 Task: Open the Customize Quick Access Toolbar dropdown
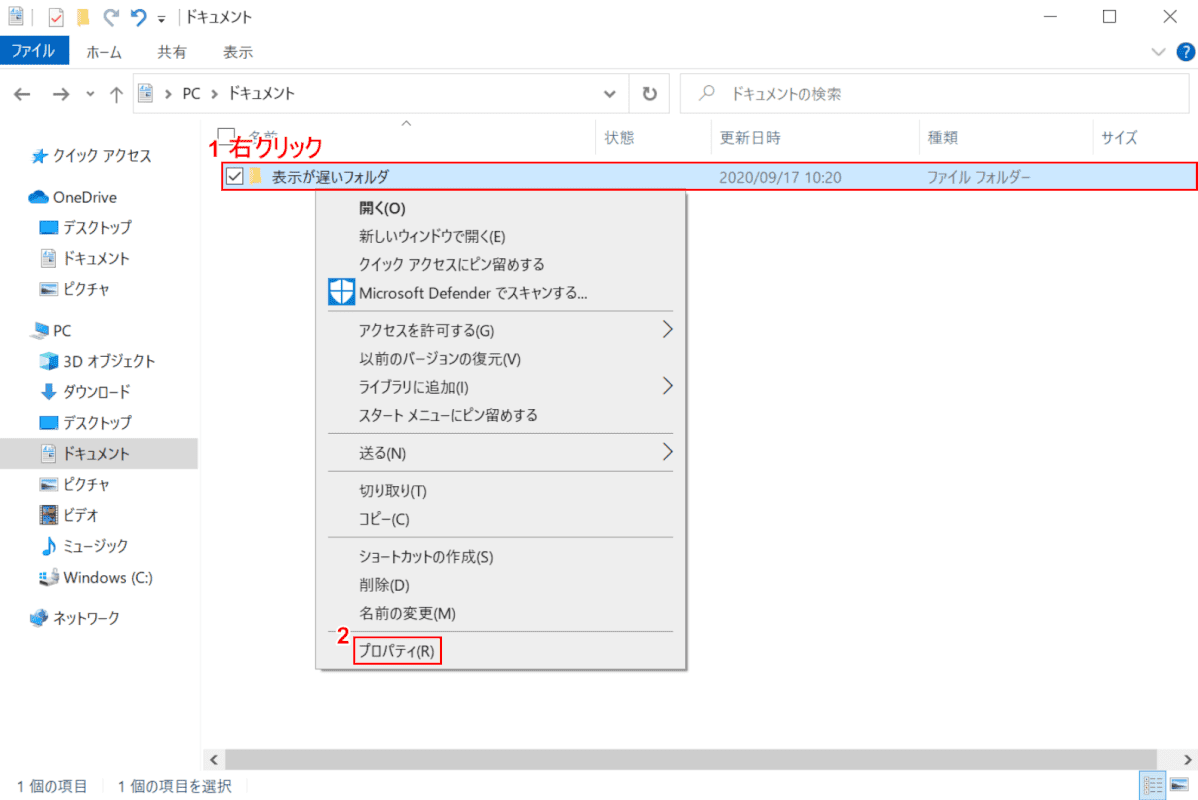tap(161, 18)
